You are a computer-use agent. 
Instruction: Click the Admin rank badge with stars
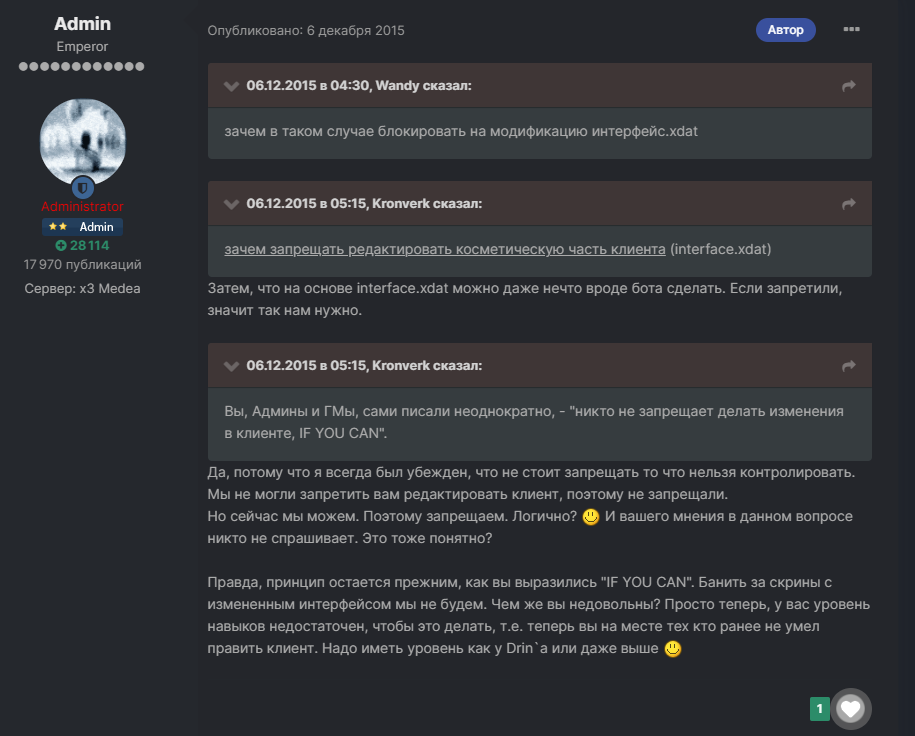(x=82, y=226)
